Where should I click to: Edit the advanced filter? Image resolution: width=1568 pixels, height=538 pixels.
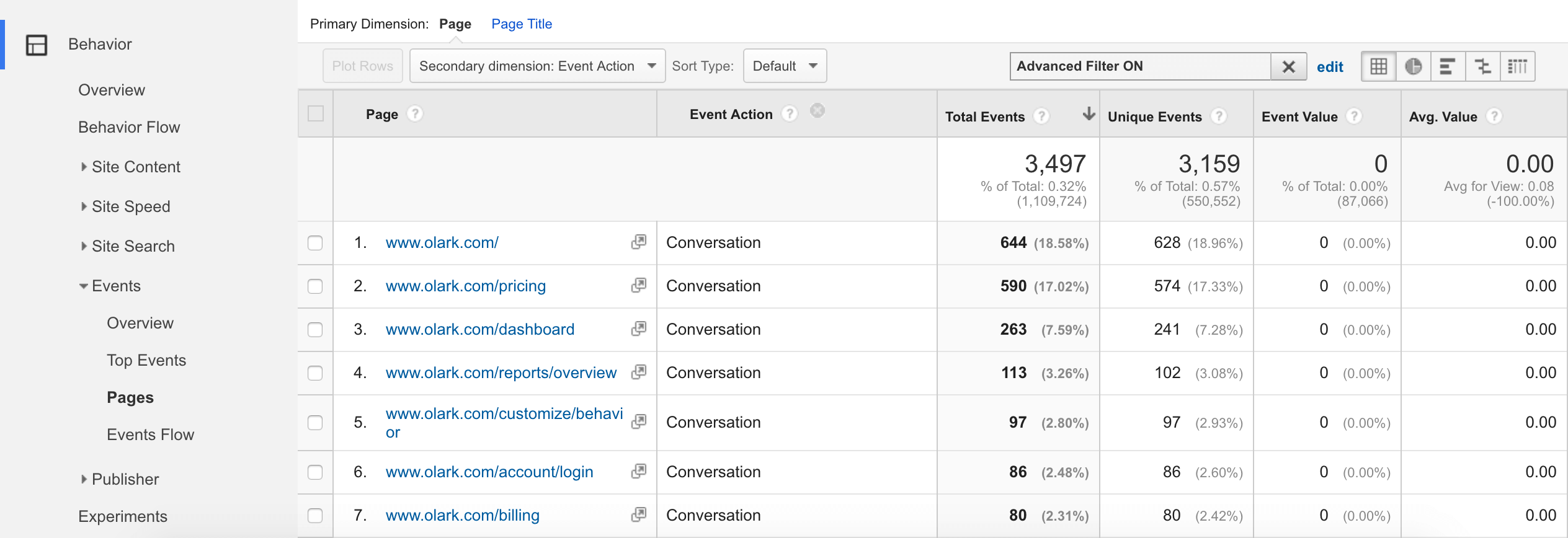click(1329, 67)
